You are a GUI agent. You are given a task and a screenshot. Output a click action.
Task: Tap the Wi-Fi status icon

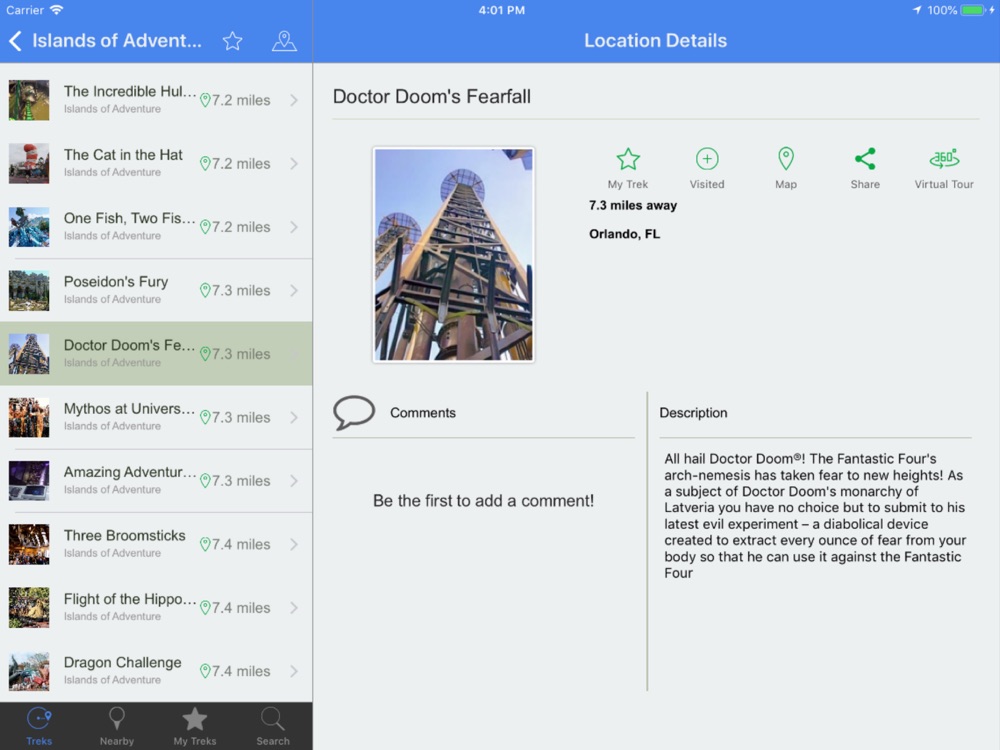point(57,10)
